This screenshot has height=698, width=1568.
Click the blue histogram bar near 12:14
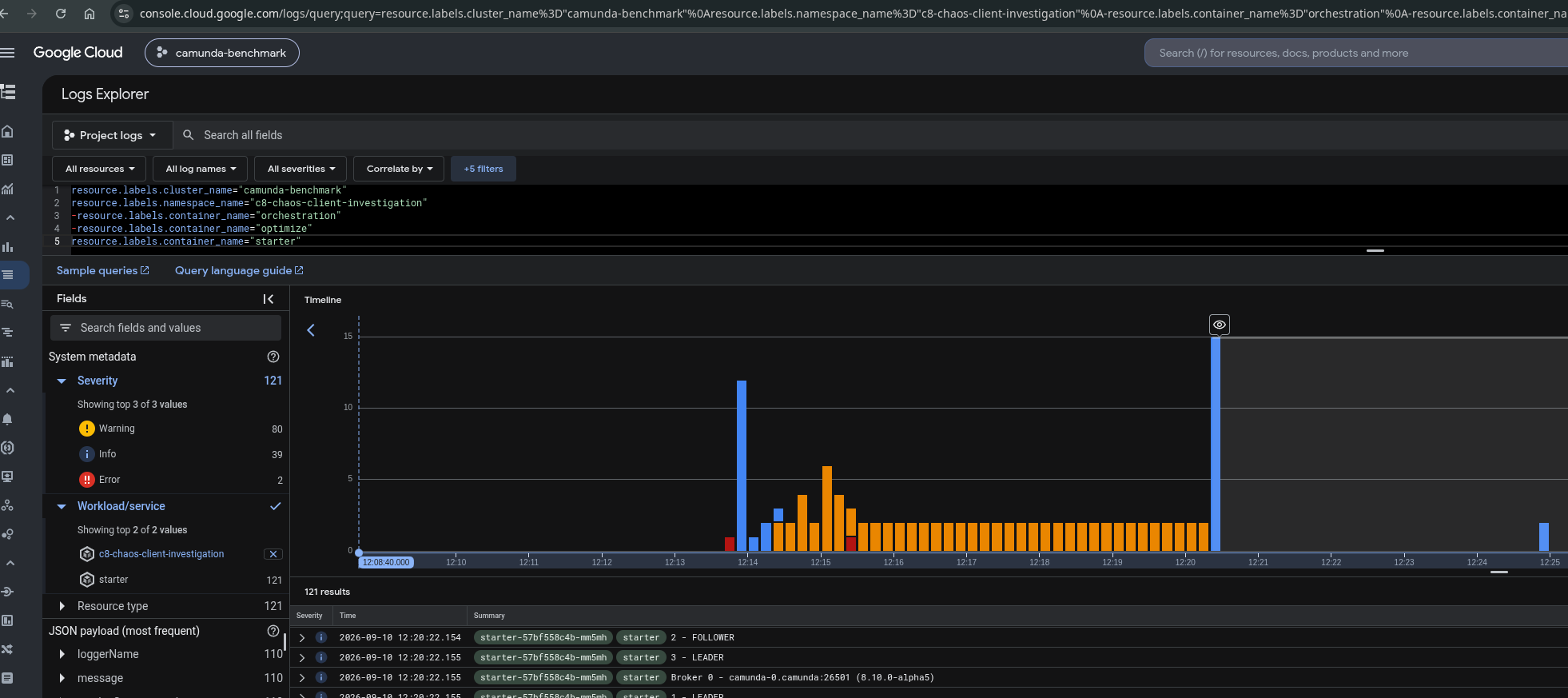(742, 465)
